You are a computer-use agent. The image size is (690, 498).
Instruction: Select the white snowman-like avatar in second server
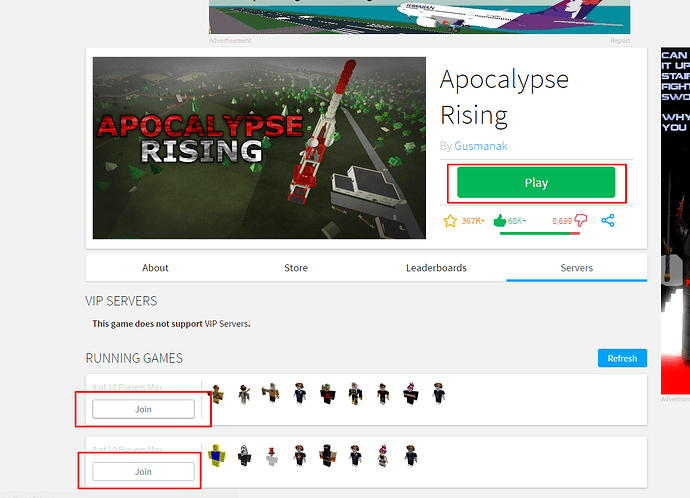tap(272, 456)
